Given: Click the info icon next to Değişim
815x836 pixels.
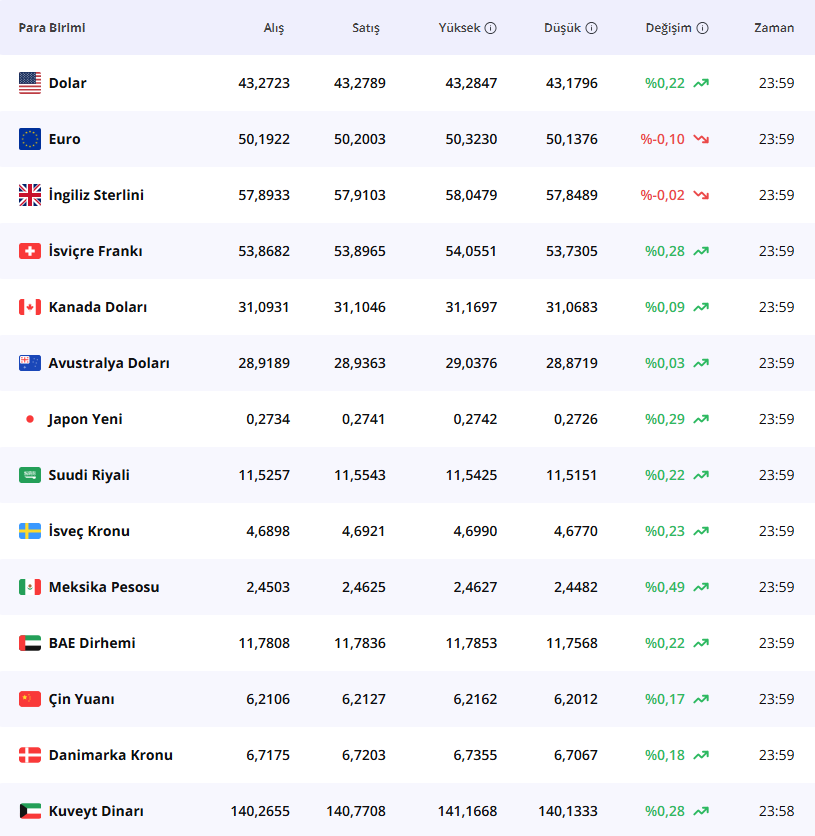Looking at the screenshot, I should [702, 28].
